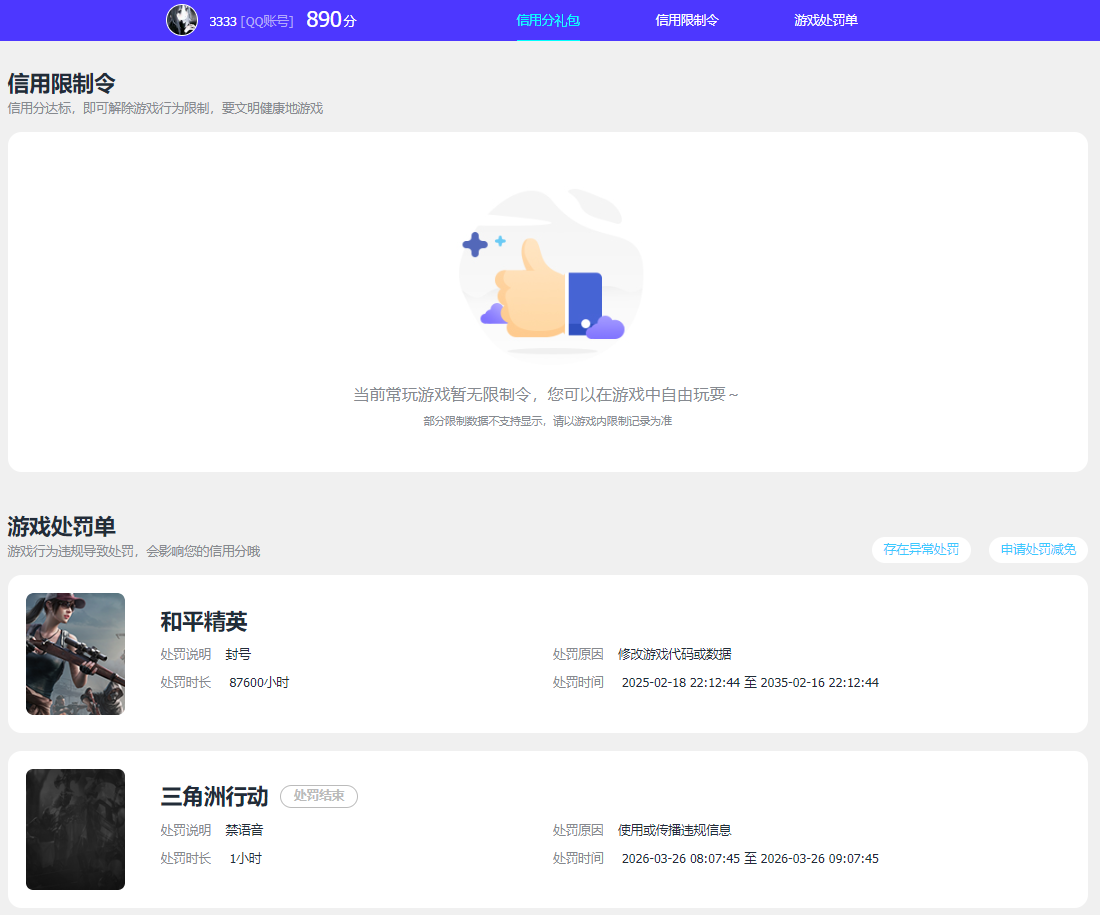The height and width of the screenshot is (915, 1100).
Task: Click the 1小时 penalty duration
Action: 246,859
